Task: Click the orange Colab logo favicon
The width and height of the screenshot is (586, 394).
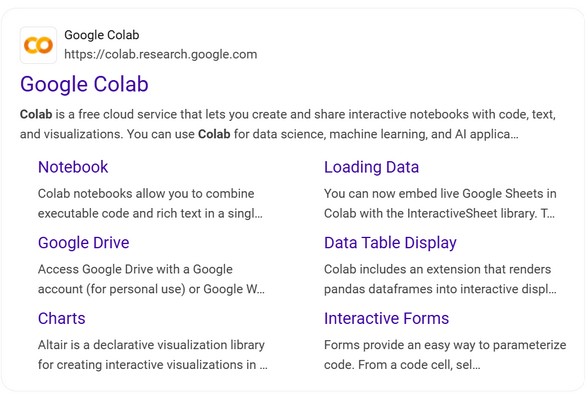Action: (38, 45)
